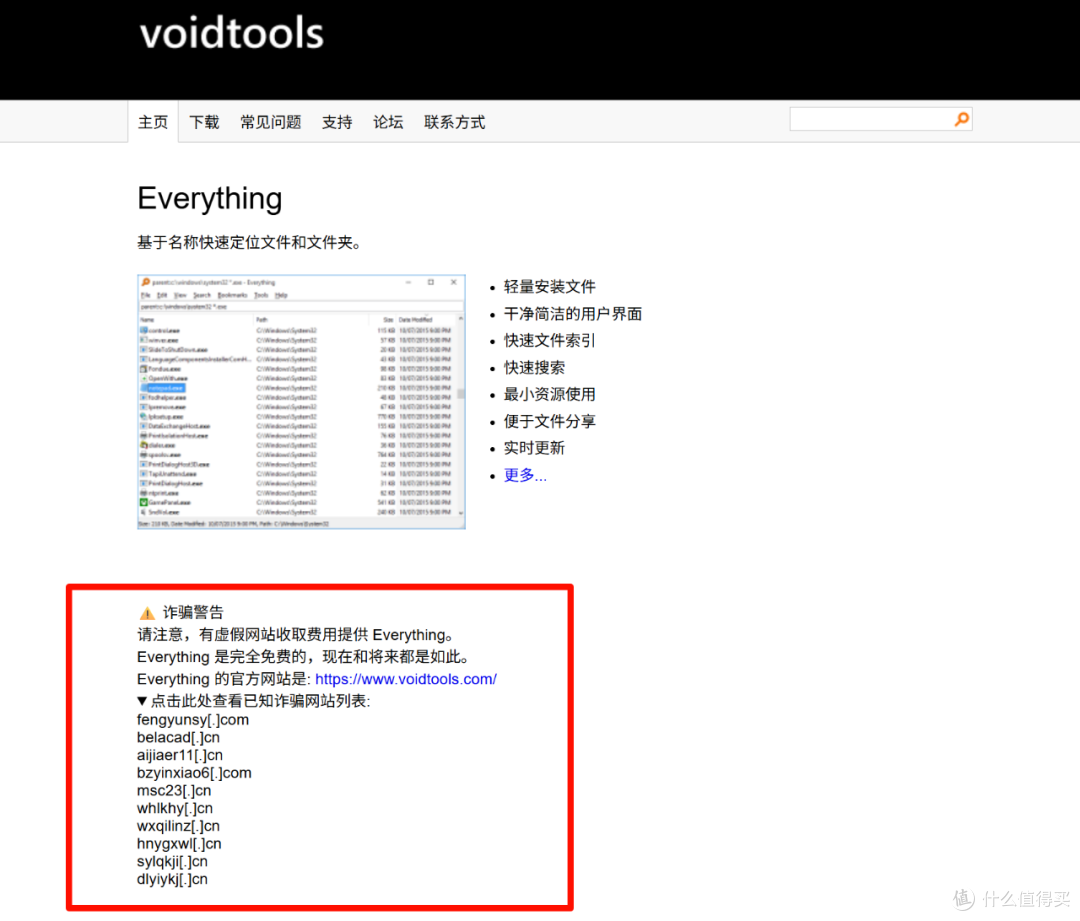Image resolution: width=1080 pixels, height=921 pixels.
Task: Follow the 更多... link
Action: (x=525, y=475)
